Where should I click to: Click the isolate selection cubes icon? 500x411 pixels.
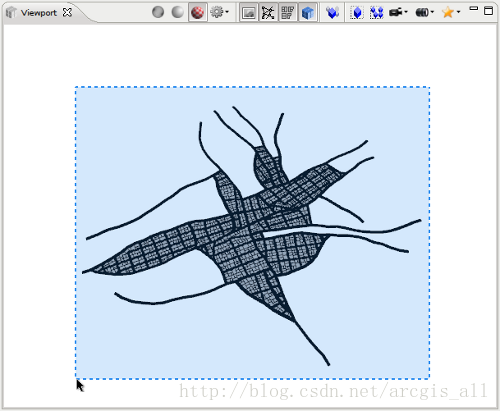[x=332, y=13]
